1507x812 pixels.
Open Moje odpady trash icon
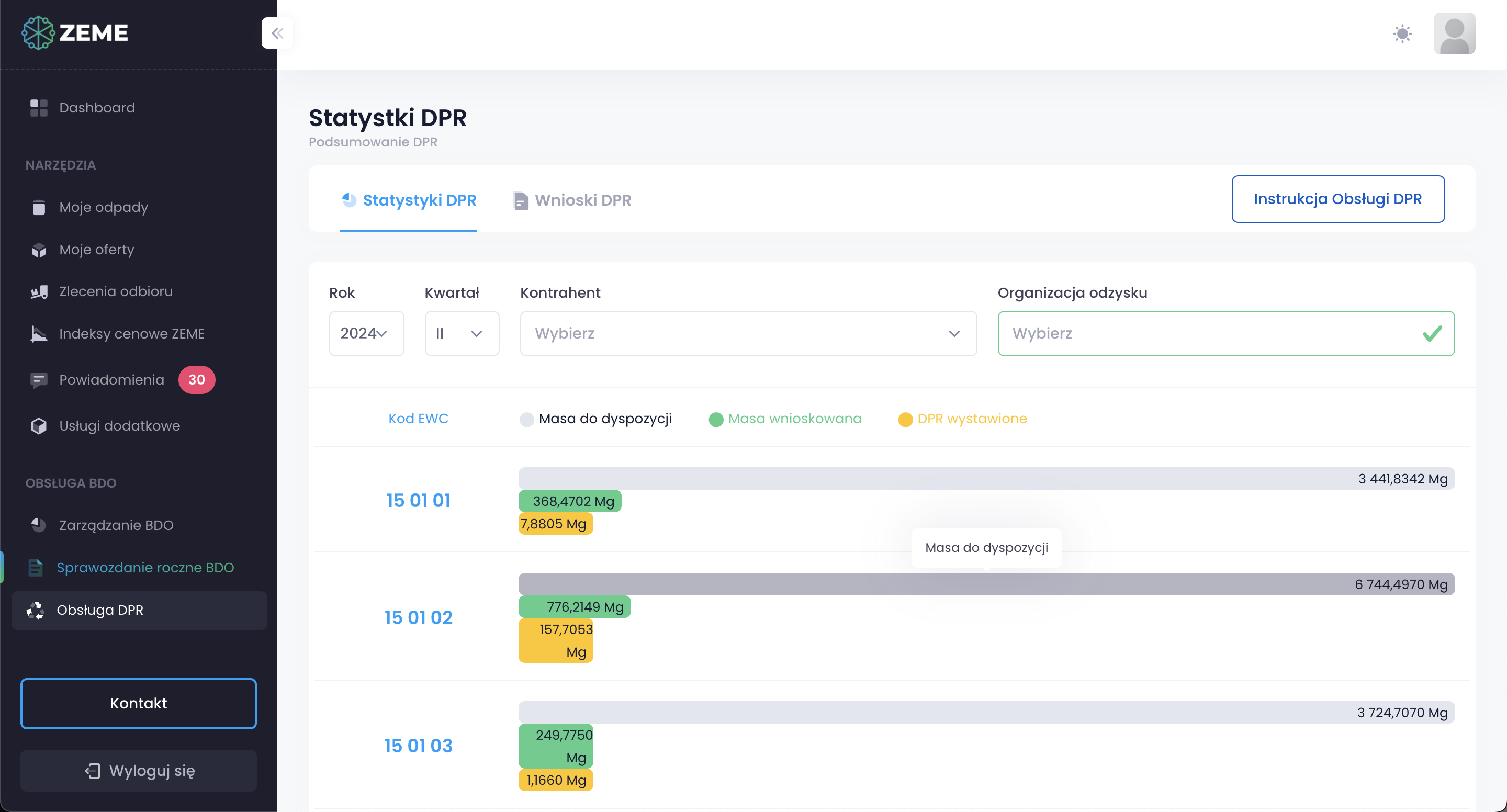39,207
